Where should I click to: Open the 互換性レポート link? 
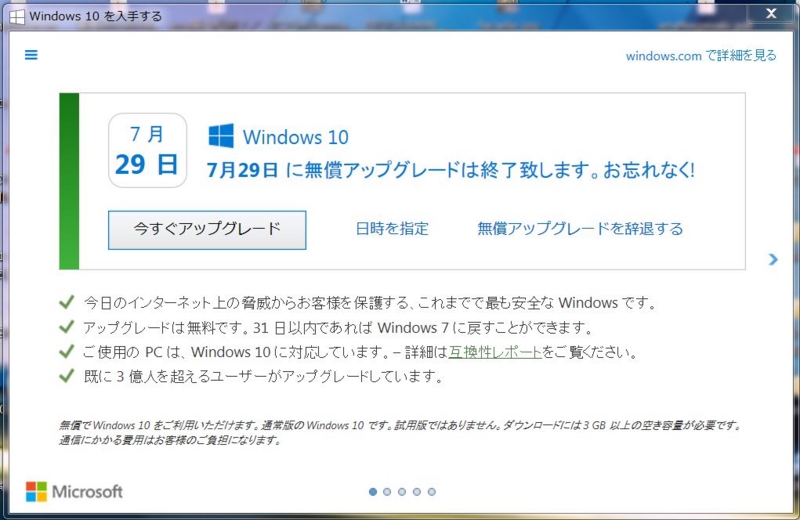[495, 352]
